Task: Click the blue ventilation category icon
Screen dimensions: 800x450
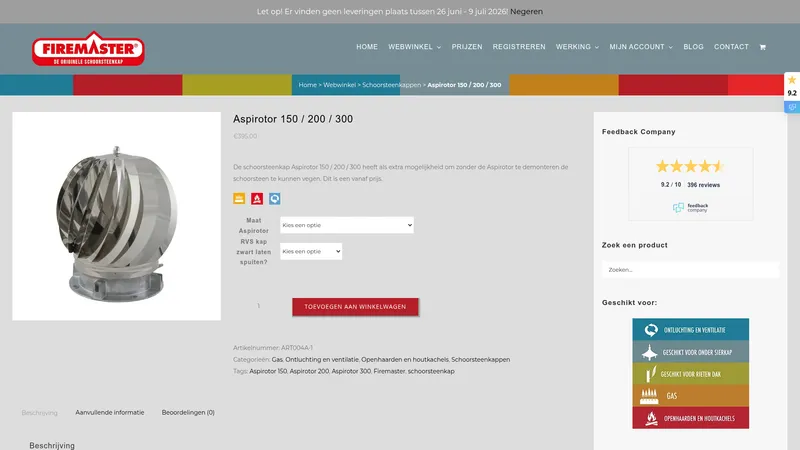Action: click(x=274, y=198)
